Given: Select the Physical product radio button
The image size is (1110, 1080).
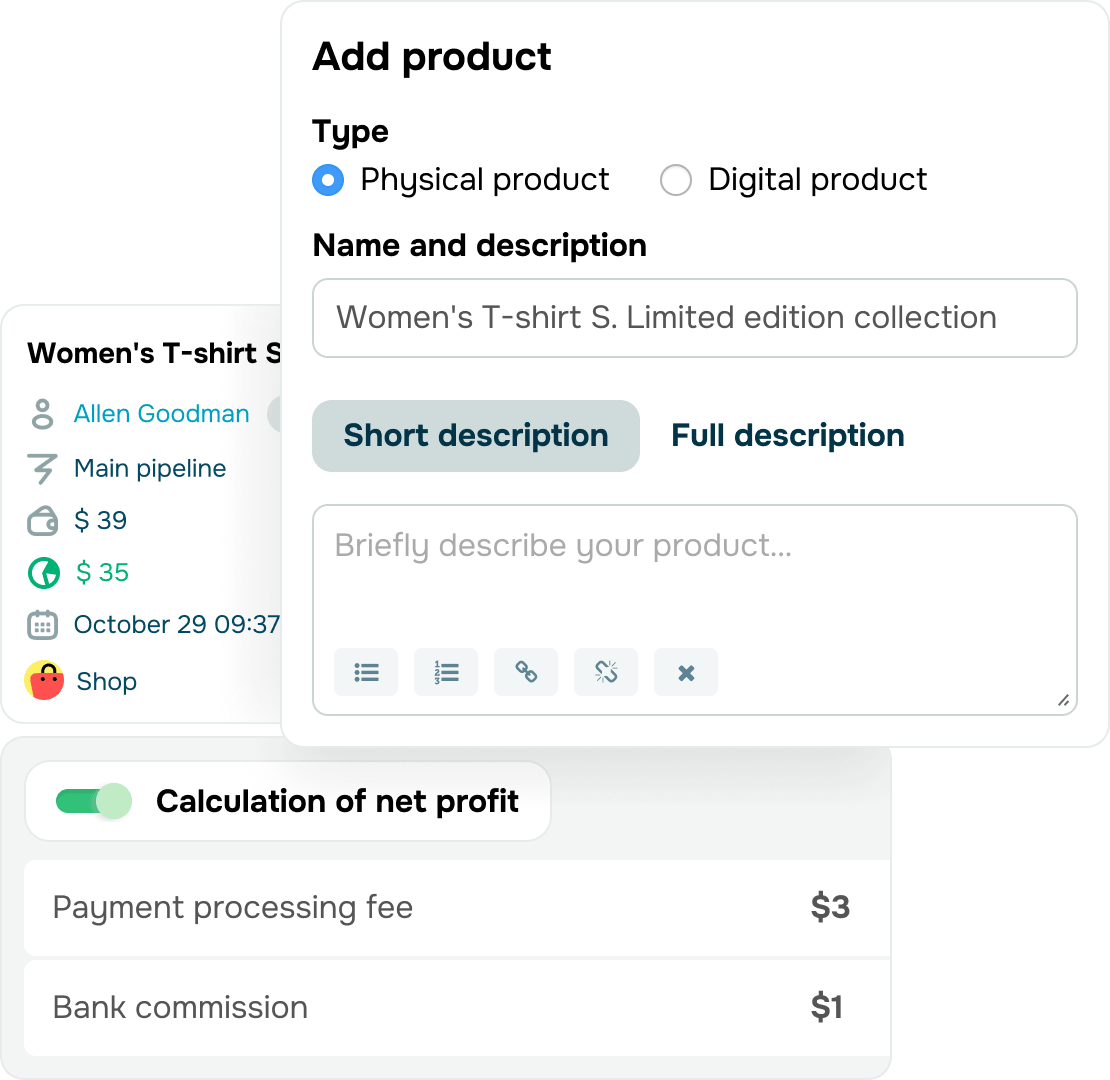Looking at the screenshot, I should click(x=328, y=180).
